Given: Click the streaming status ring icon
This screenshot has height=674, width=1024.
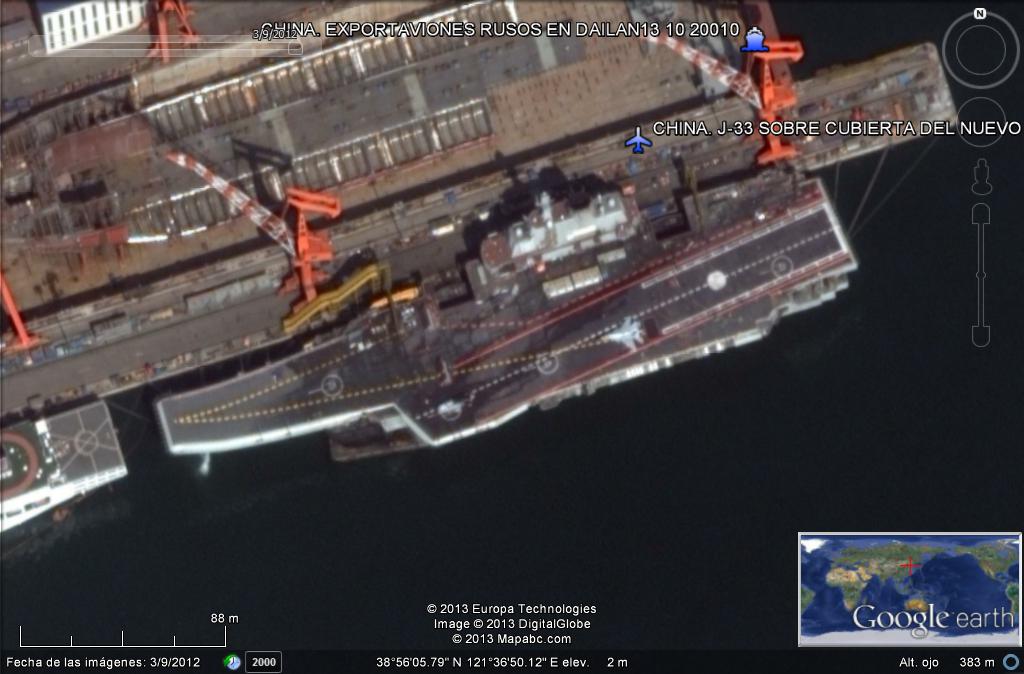Looking at the screenshot, I should coord(1011,662).
